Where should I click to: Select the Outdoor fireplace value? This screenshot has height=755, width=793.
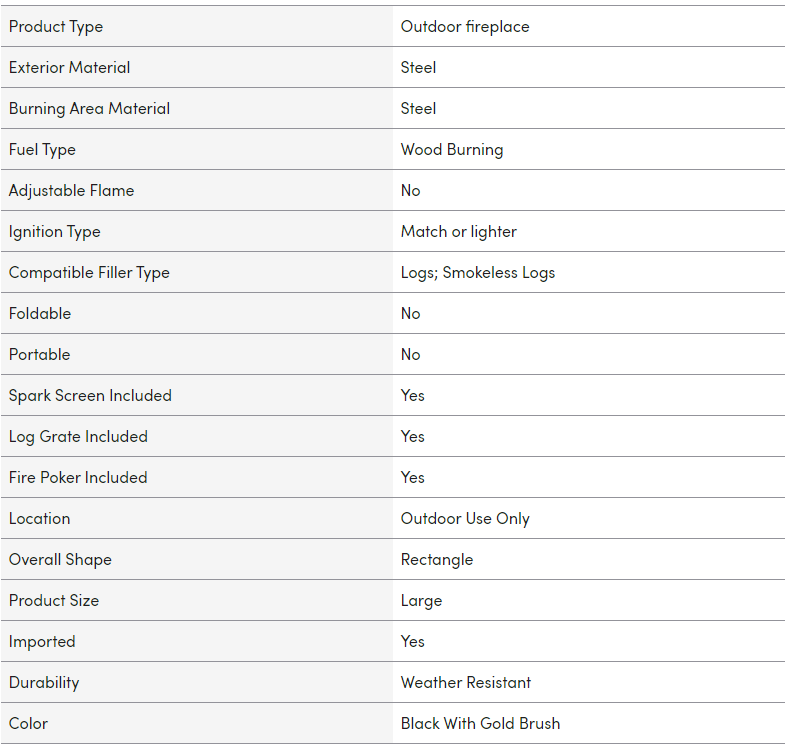pyautogui.click(x=465, y=27)
